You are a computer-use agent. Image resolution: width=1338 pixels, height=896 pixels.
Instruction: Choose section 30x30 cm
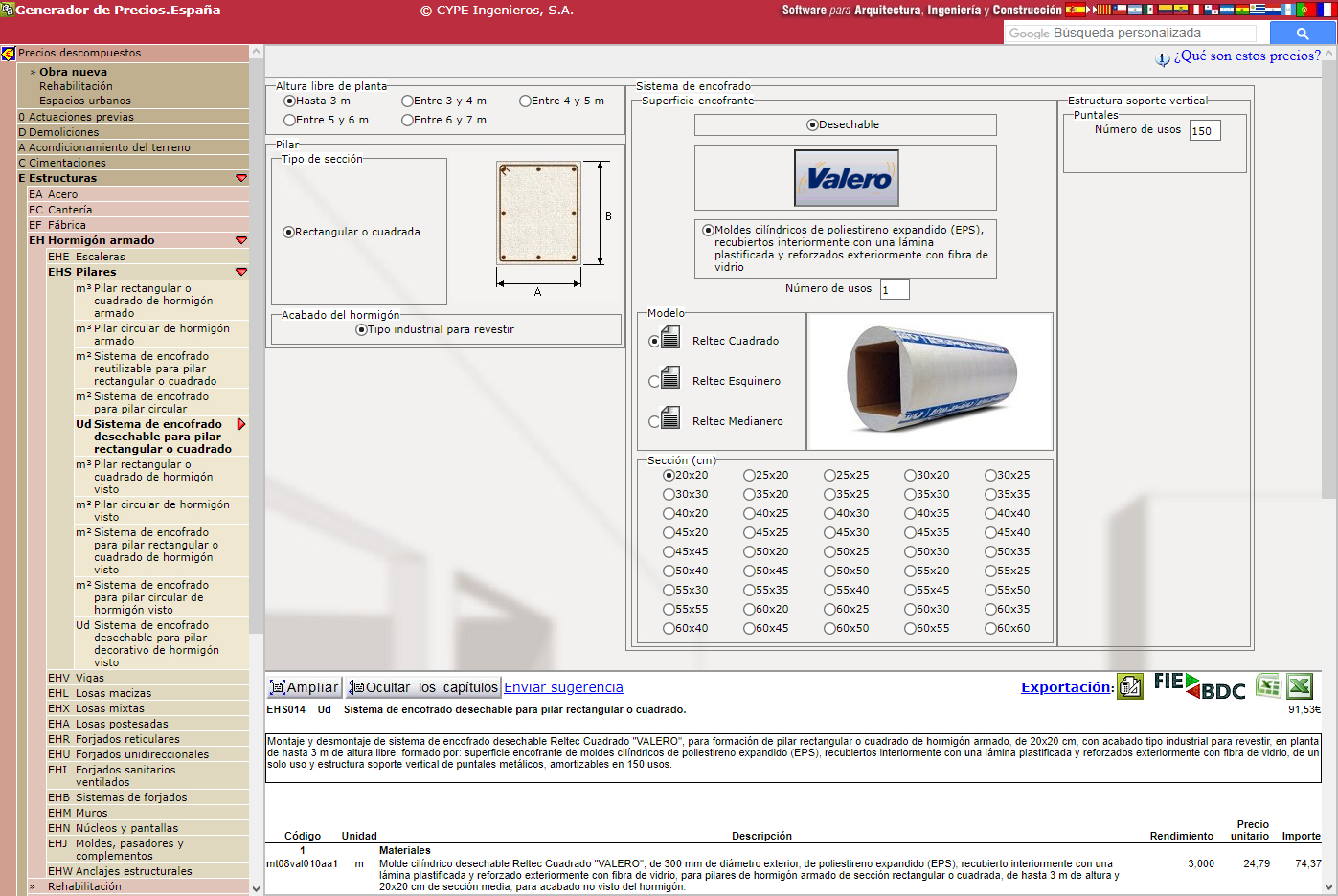[x=669, y=494]
